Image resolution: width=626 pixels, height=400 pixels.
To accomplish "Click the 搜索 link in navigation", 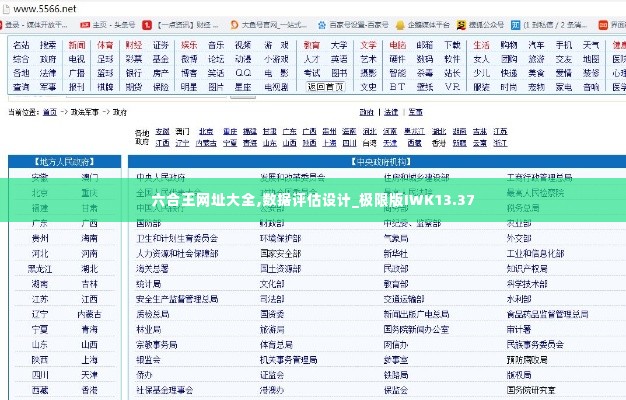I will [48, 45].
